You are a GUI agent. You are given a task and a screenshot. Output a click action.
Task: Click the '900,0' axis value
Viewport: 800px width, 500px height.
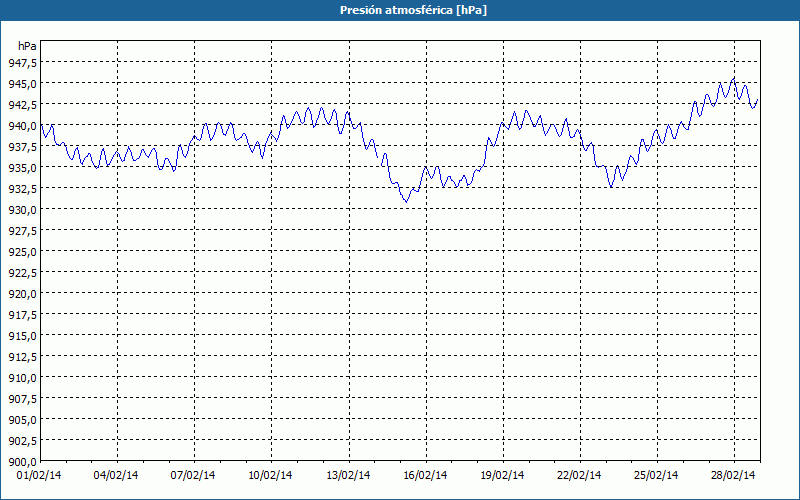pos(23,462)
